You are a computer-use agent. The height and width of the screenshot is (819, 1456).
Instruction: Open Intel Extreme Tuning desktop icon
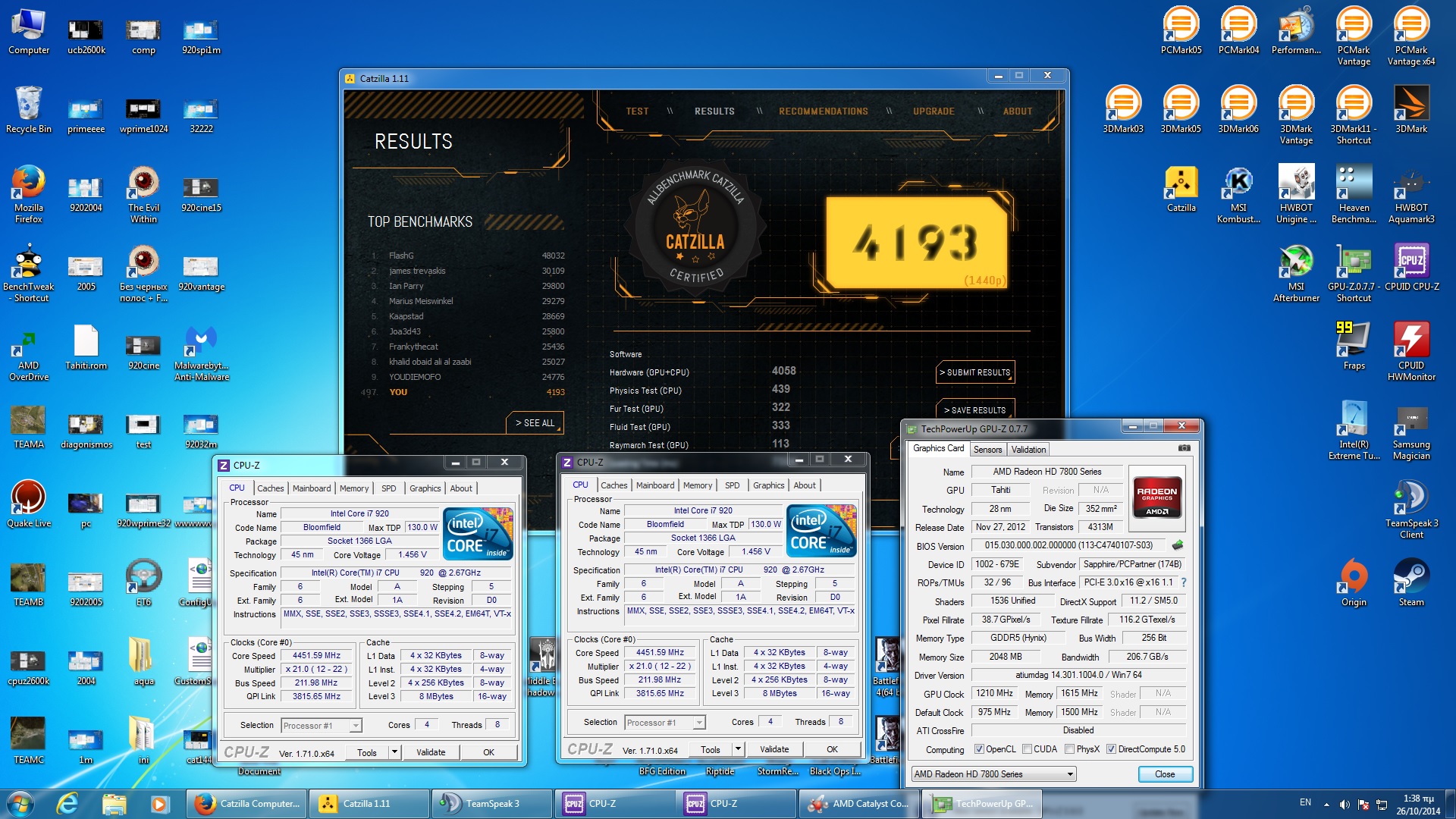(1354, 431)
